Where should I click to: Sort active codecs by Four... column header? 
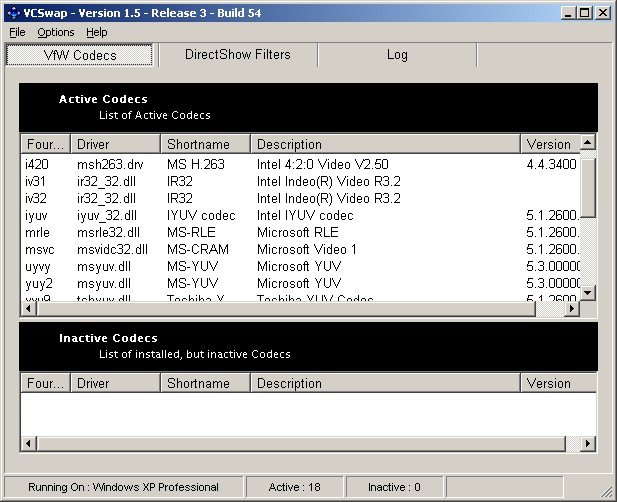[x=45, y=144]
